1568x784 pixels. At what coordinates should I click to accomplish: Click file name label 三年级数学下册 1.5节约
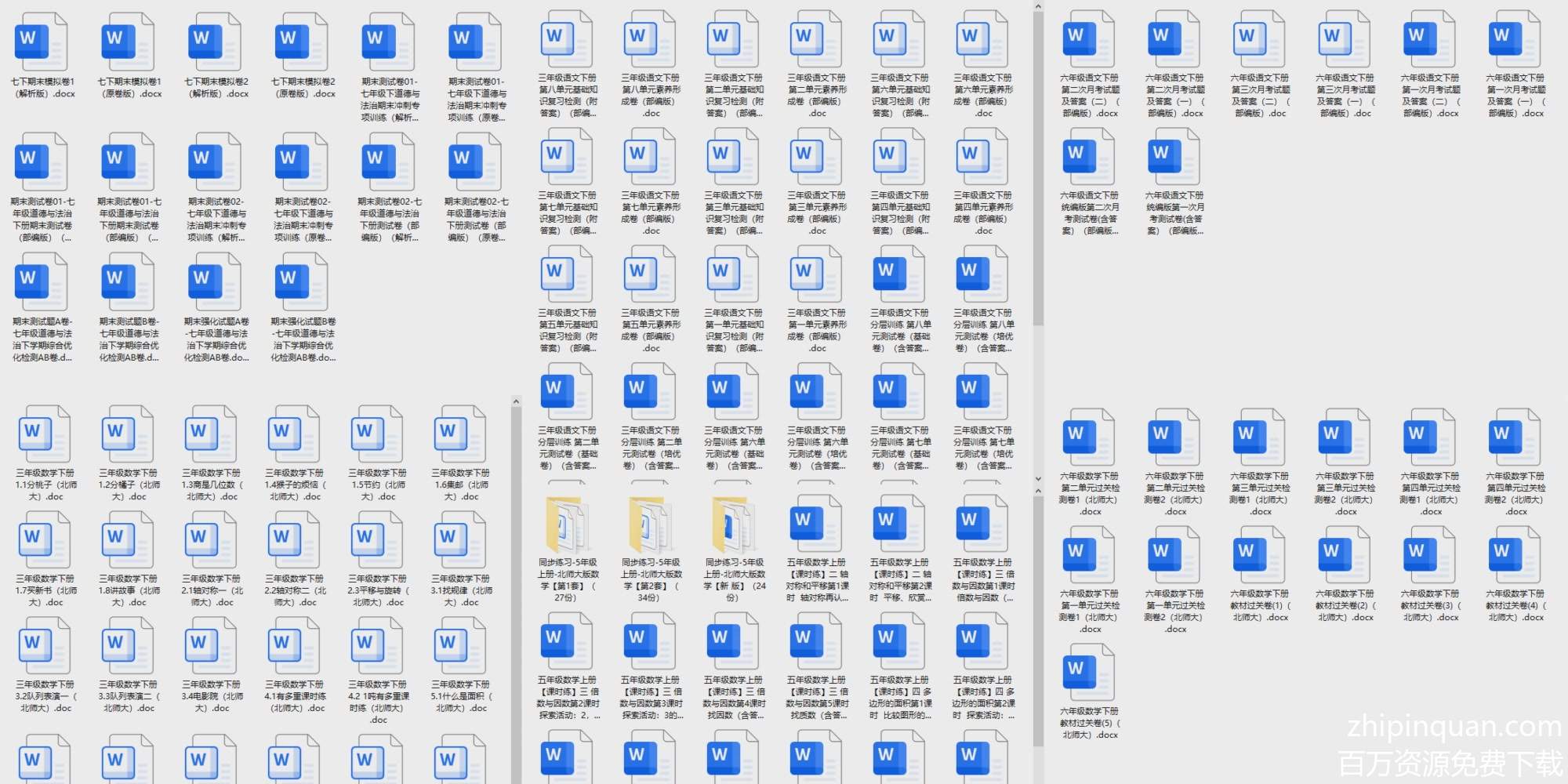[x=378, y=485]
